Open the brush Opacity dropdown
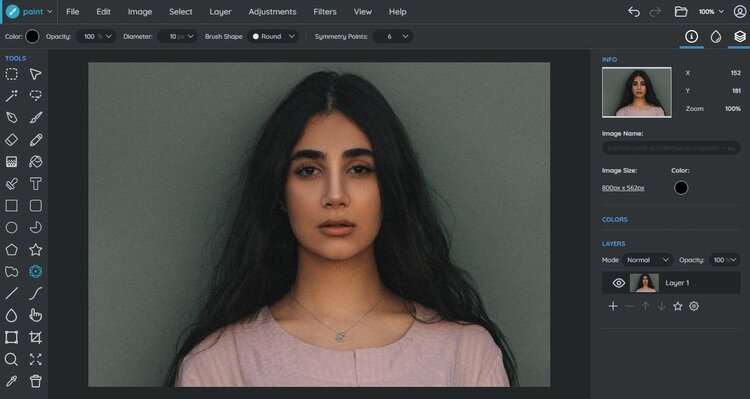Image resolution: width=750 pixels, height=399 pixels. pos(96,36)
